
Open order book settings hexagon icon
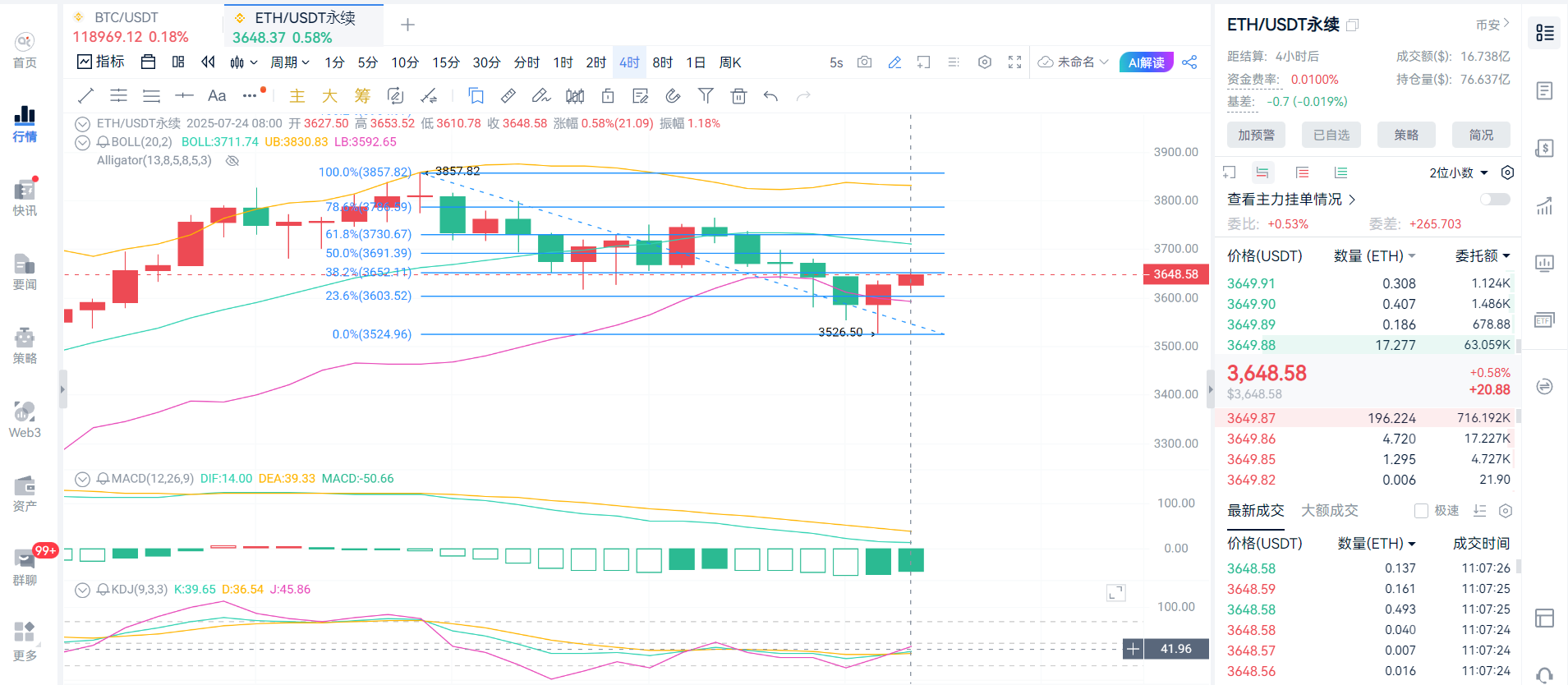tap(1507, 172)
